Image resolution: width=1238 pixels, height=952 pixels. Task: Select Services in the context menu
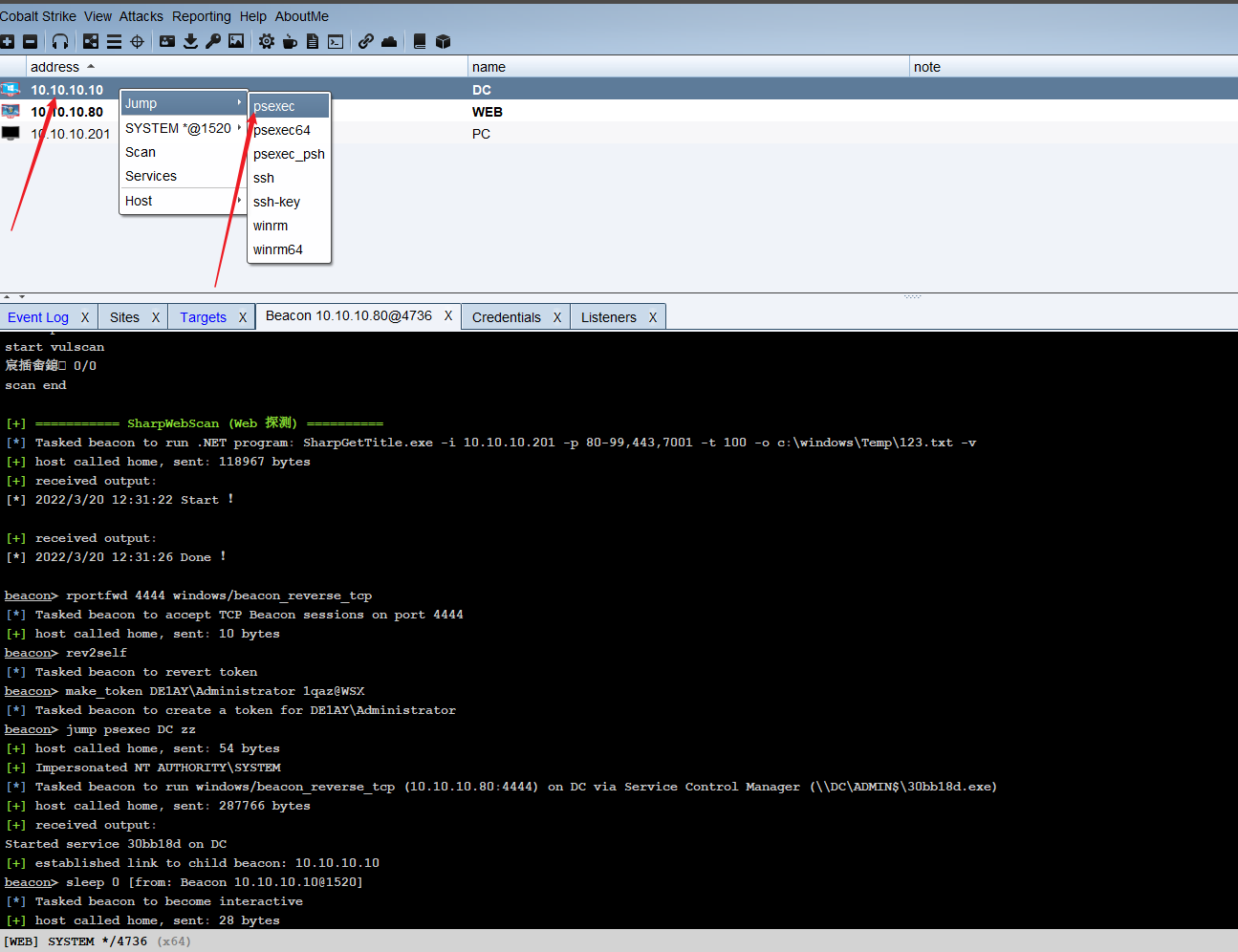(x=184, y=176)
